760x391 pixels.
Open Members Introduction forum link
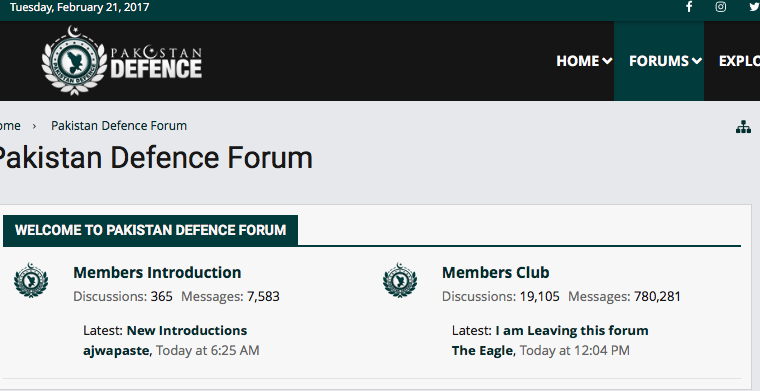tap(157, 272)
